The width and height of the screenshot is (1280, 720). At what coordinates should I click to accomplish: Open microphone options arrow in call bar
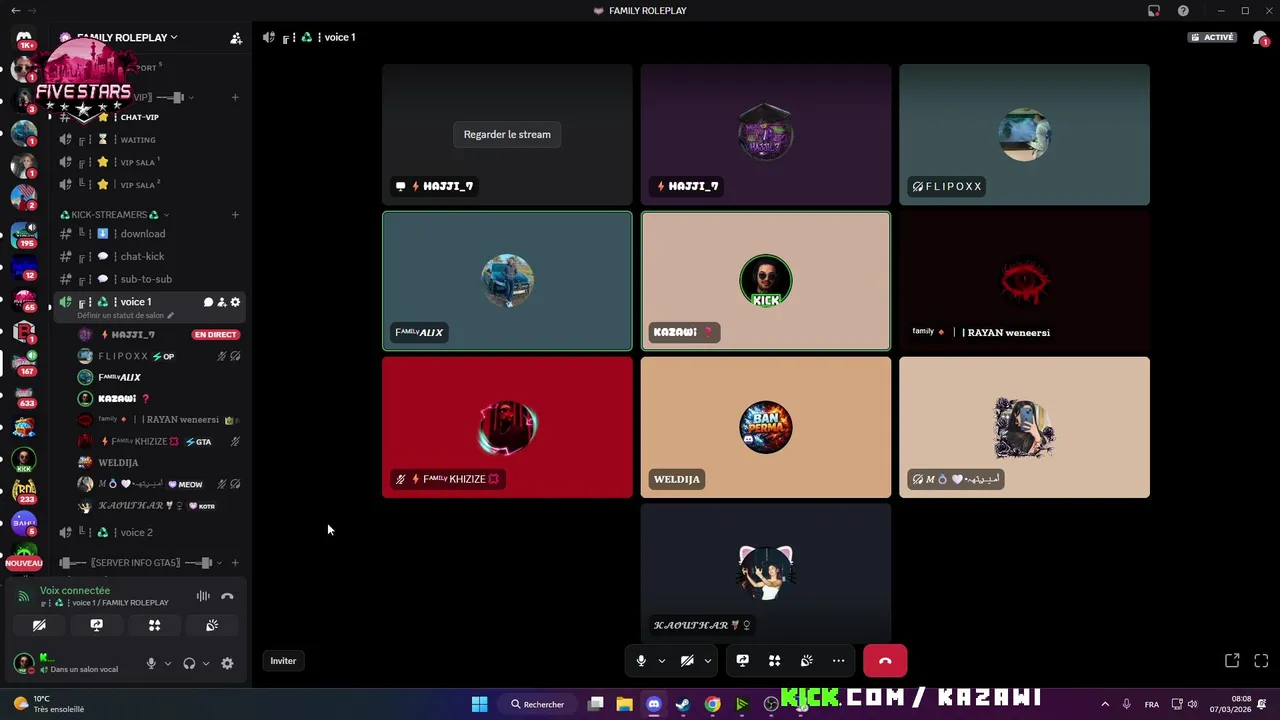[x=661, y=661]
